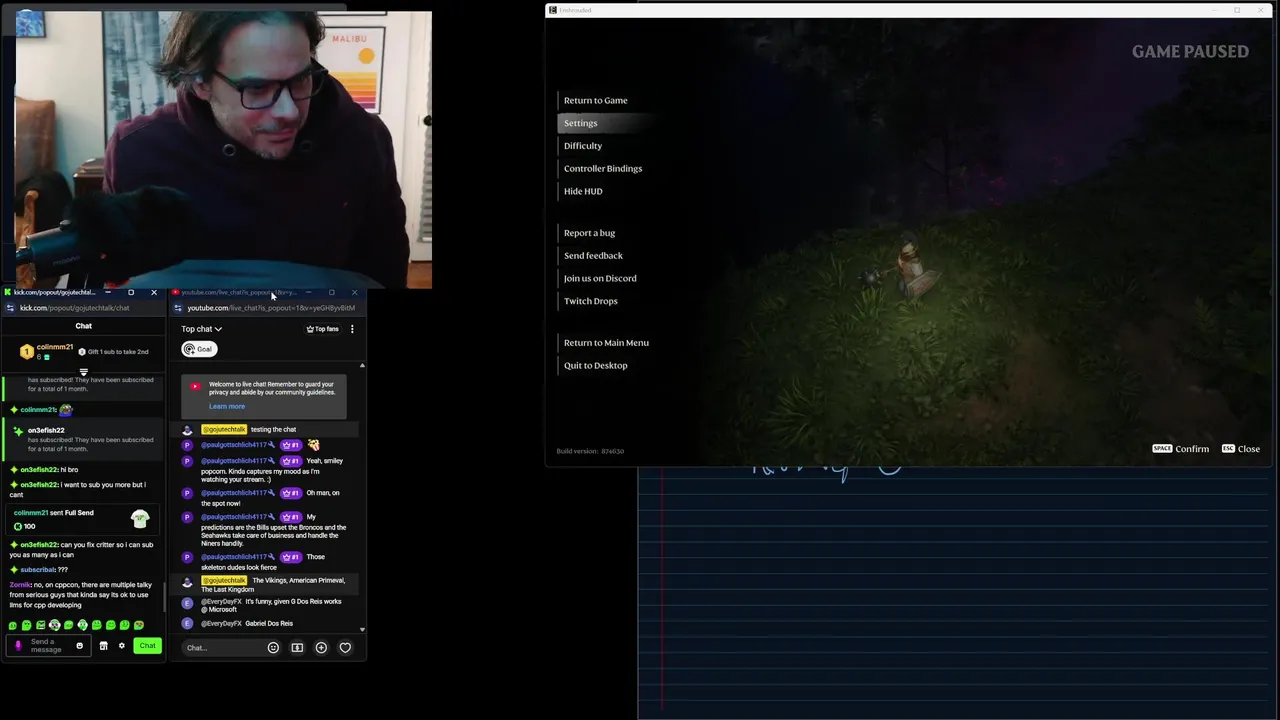The image size is (1280, 720).
Task: Click site settings icon beside kick.com address
Action: pyautogui.click(x=10, y=308)
